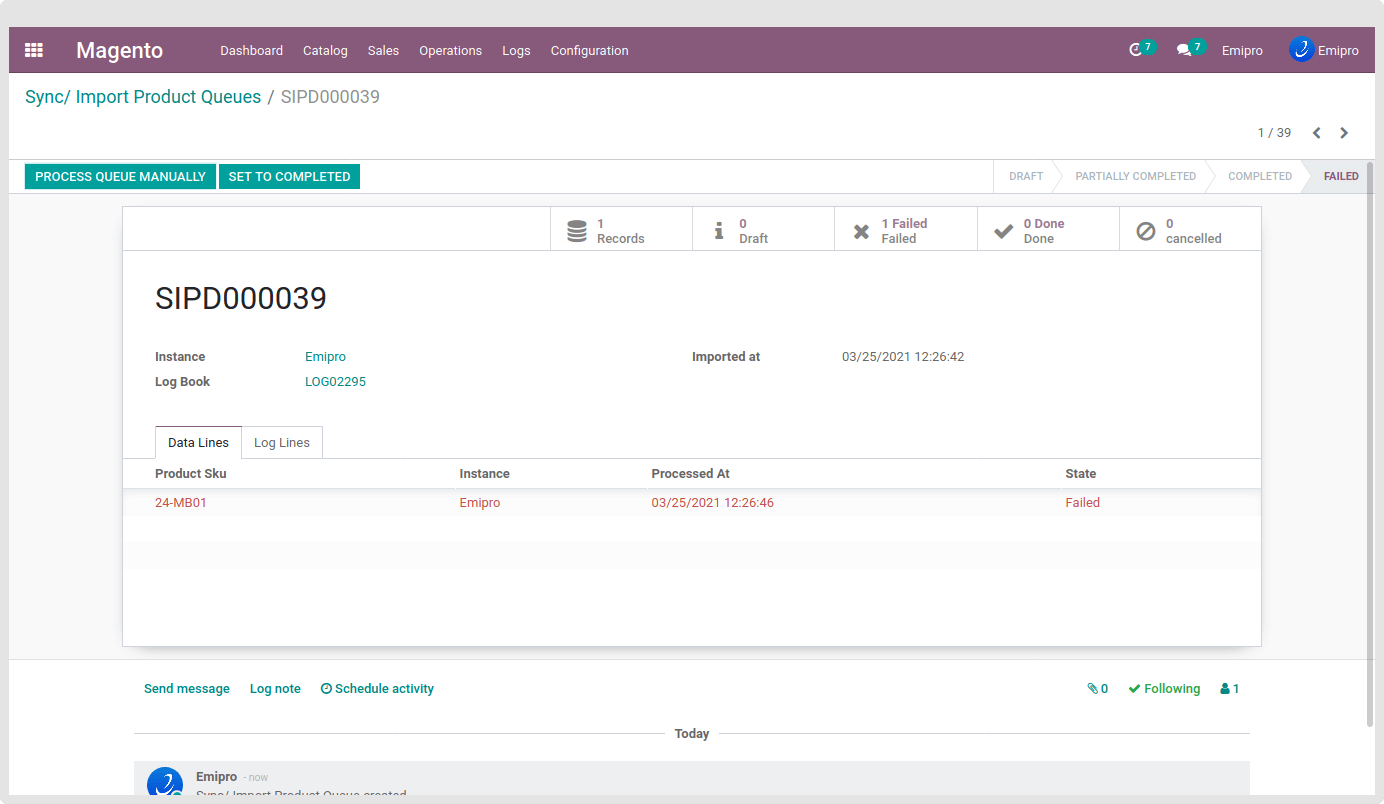Click the Processed At column header
Viewport: 1384px width, 804px height.
pos(691,474)
